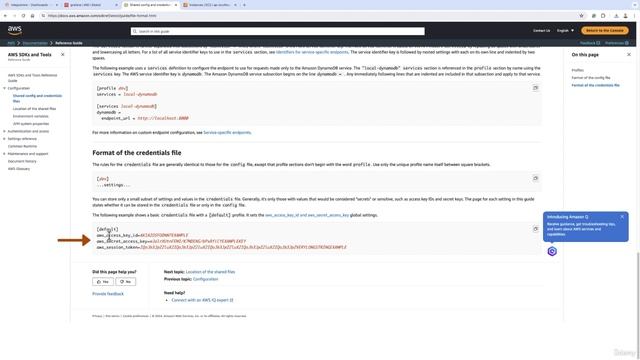Click the AWS breadcrumb link
The height and width of the screenshot is (360, 640).
(x=11, y=43)
